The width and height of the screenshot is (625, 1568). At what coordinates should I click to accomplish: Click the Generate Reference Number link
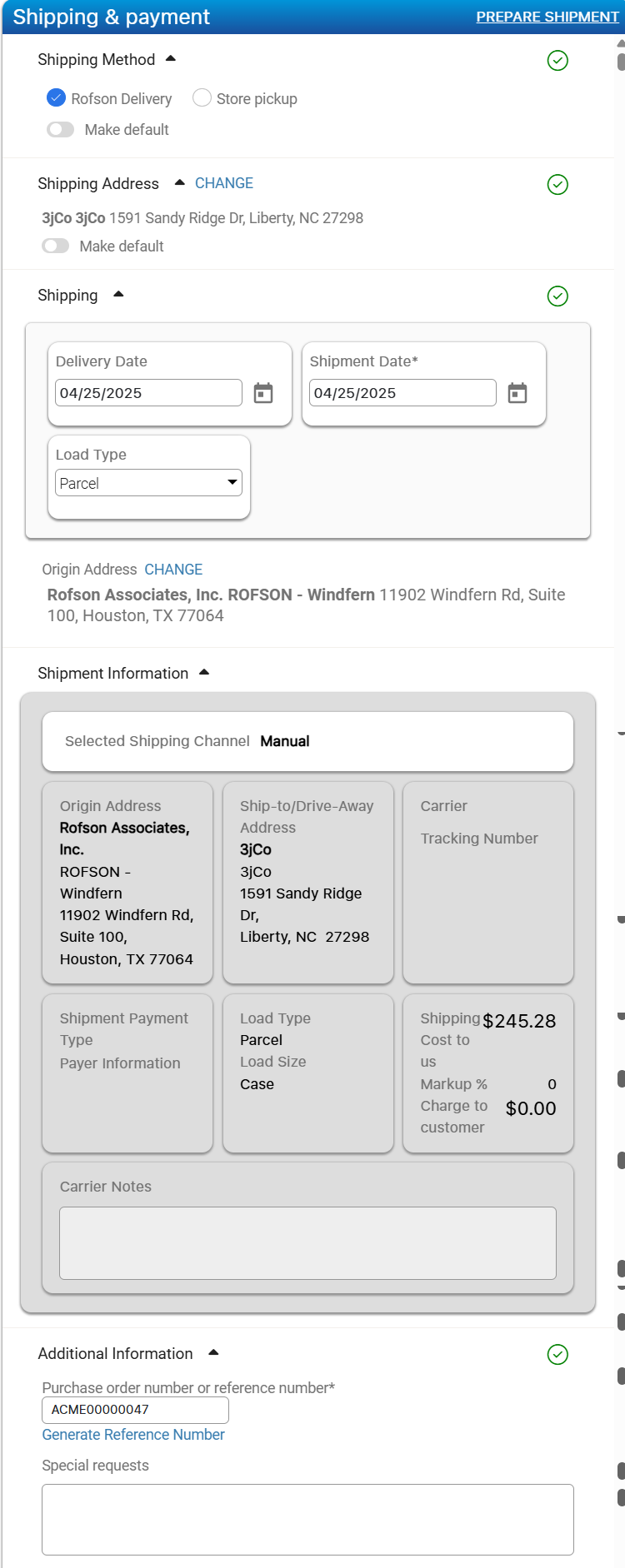click(133, 1435)
